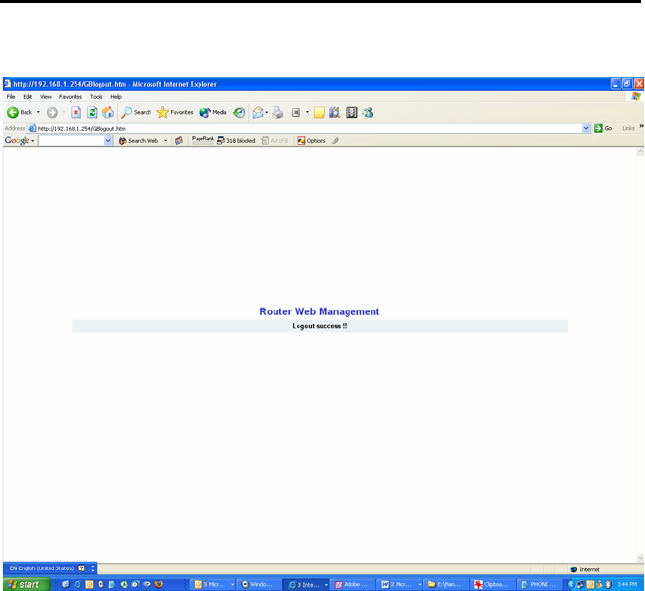Screen dimensions: 645x591
Task: Click the EN English language bar
Action: click(41, 568)
